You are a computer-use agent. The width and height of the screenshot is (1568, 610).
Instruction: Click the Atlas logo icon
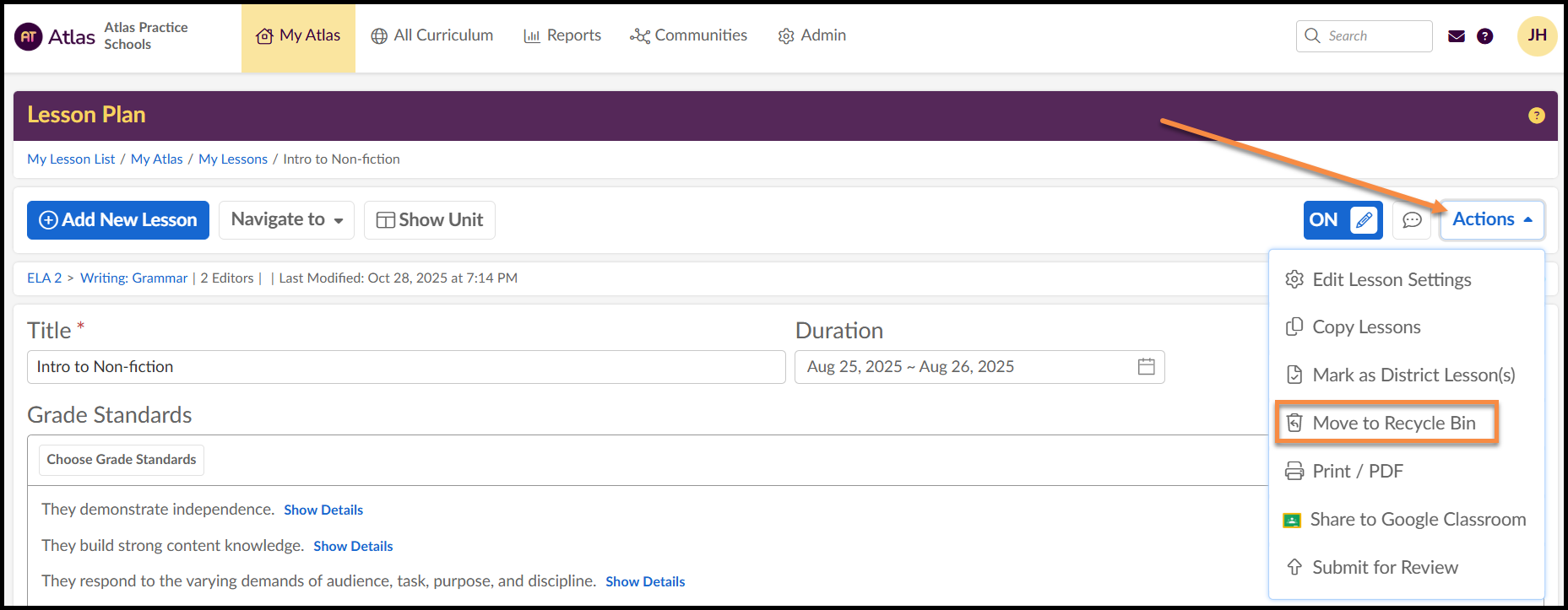pyautogui.click(x=29, y=36)
